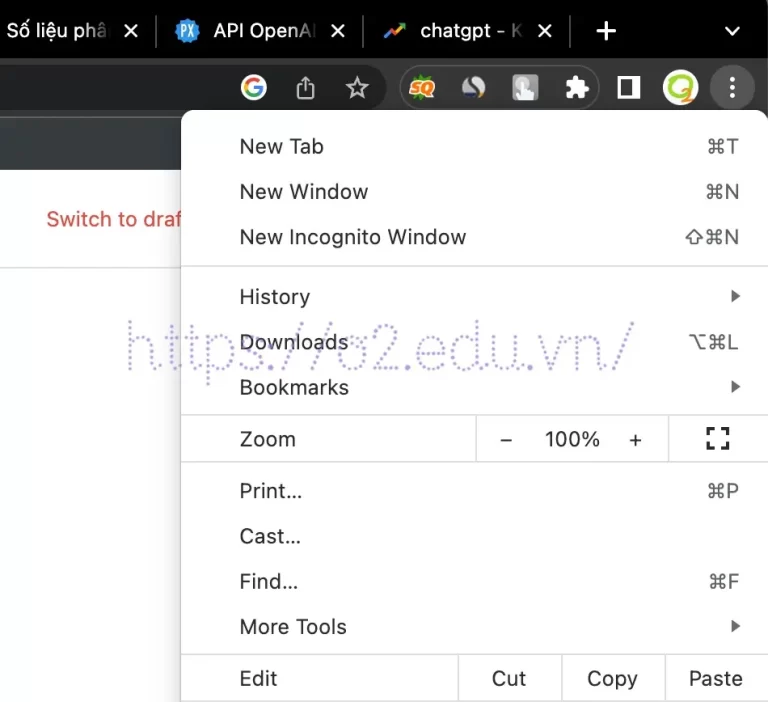The height and width of the screenshot is (702, 768).
Task: Switch to the 'Số liệu' tab
Action: (76, 31)
